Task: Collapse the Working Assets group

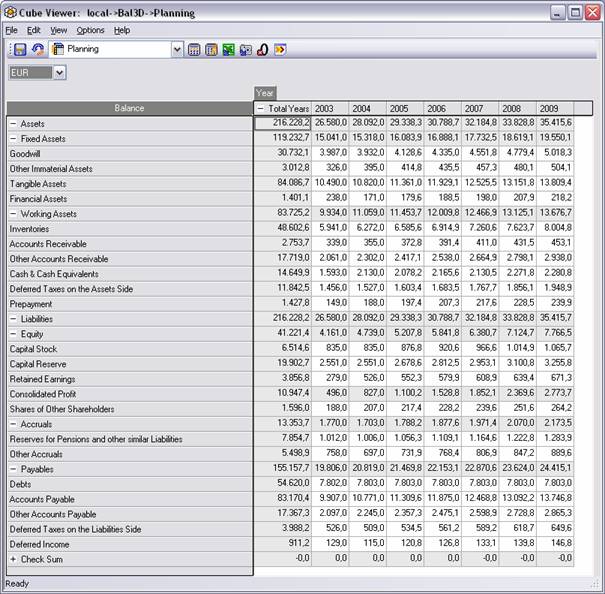Action: (x=13, y=214)
